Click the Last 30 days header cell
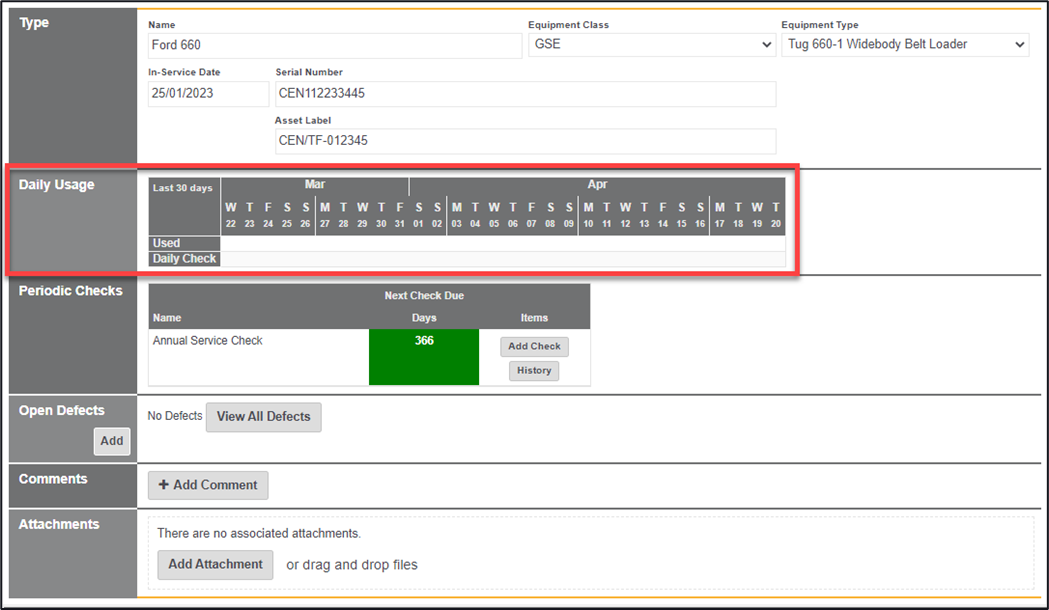The width and height of the screenshot is (1049, 610). click(x=183, y=188)
